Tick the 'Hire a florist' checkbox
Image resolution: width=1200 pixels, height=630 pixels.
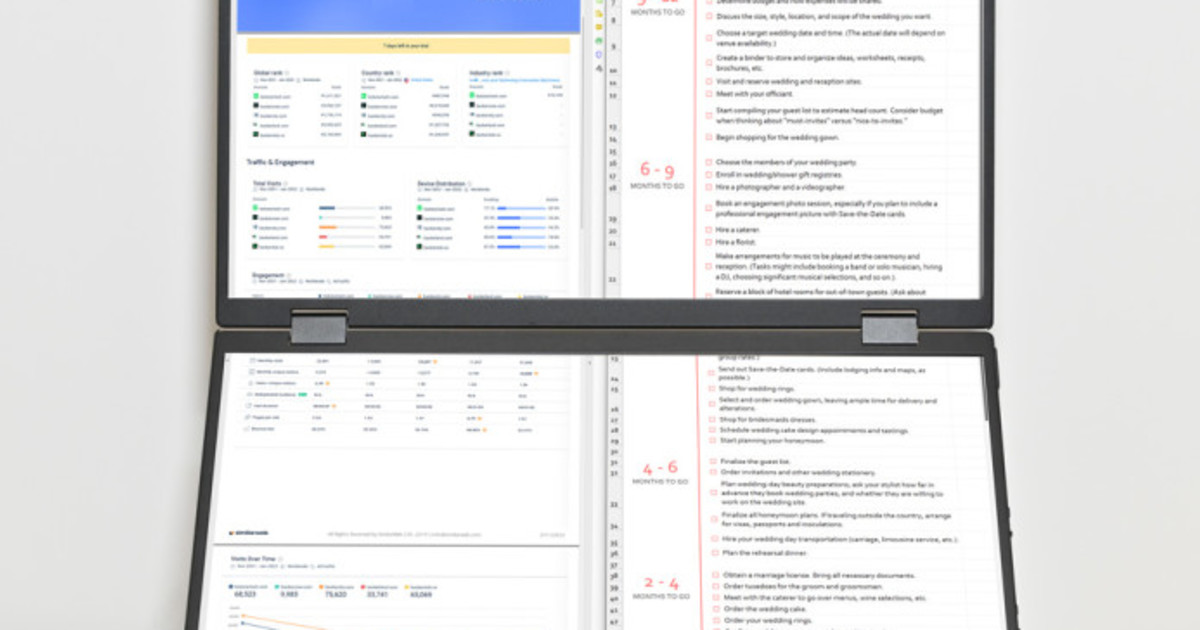(709, 242)
